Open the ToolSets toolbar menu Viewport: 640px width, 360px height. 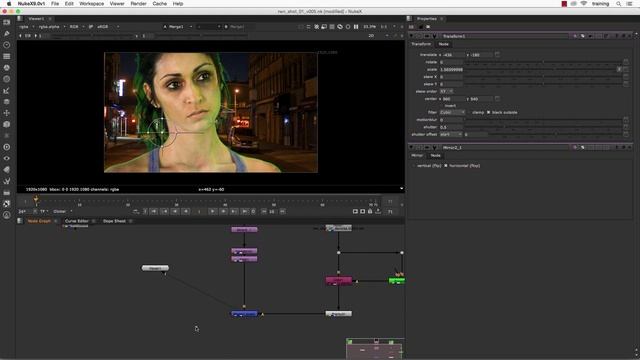point(7,181)
